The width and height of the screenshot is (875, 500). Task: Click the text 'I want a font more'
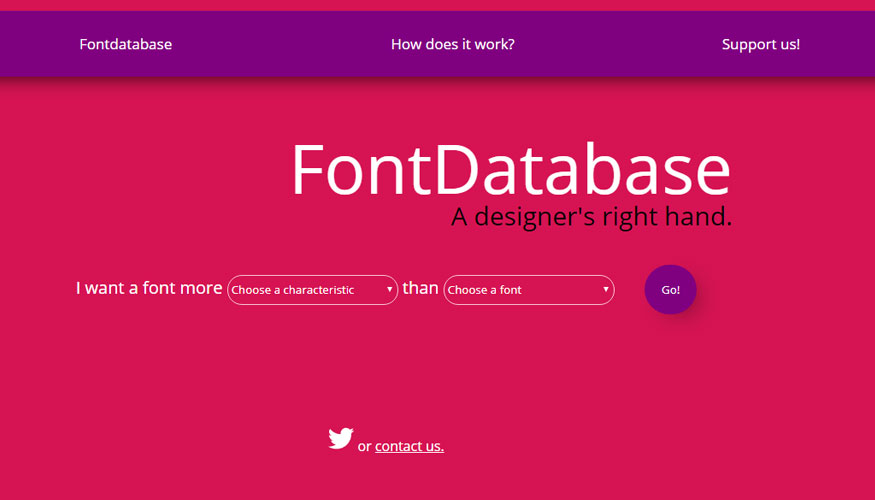[149, 288]
